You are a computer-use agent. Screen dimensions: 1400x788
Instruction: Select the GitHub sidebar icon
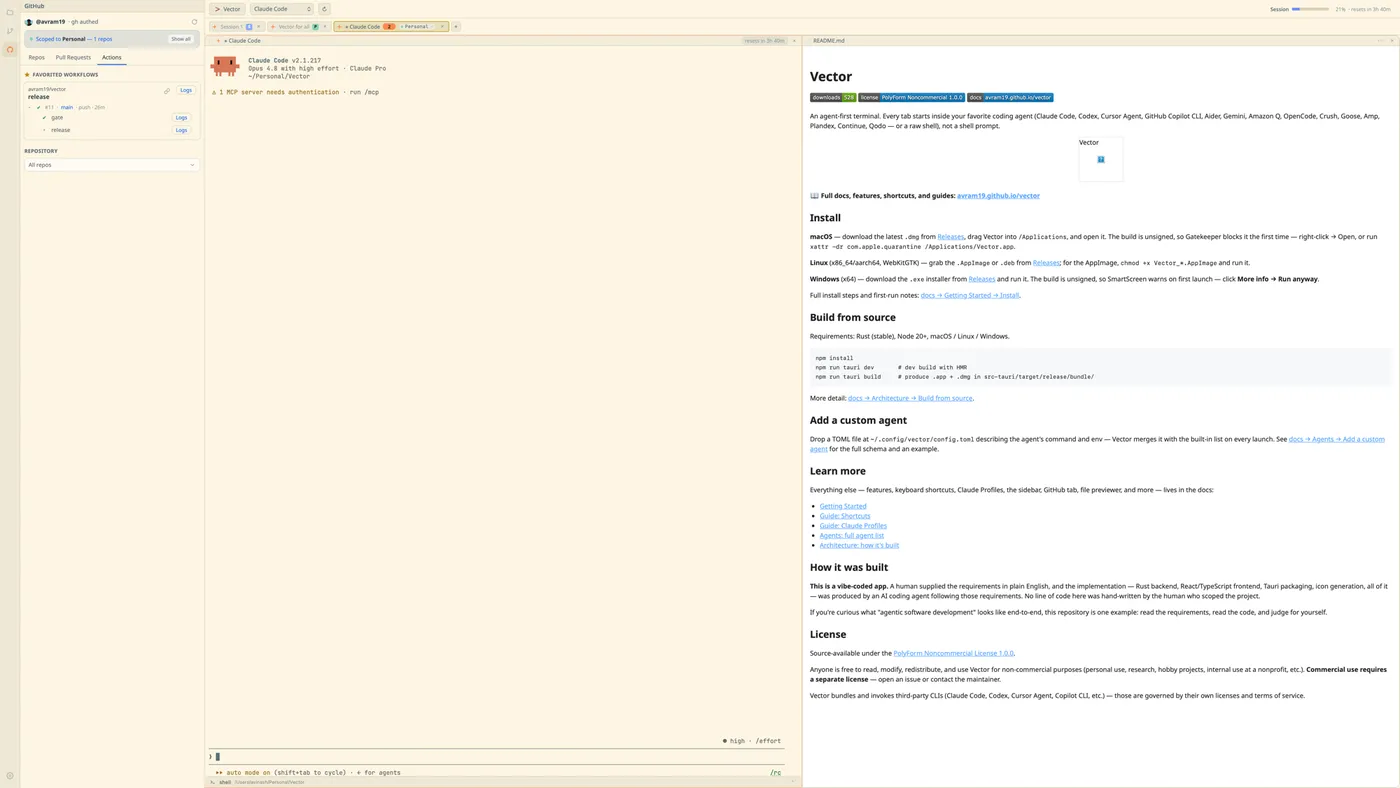tap(10, 50)
